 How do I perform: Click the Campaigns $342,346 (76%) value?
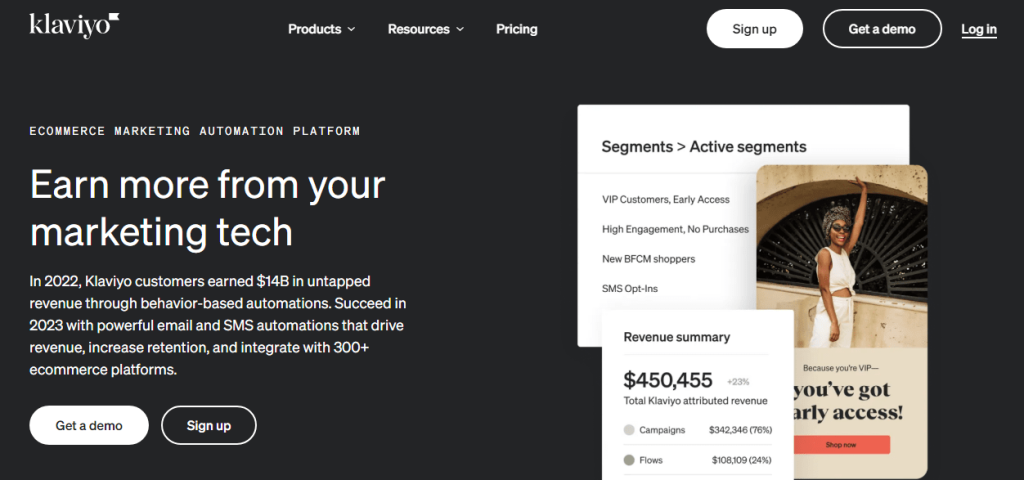pyautogui.click(x=741, y=430)
